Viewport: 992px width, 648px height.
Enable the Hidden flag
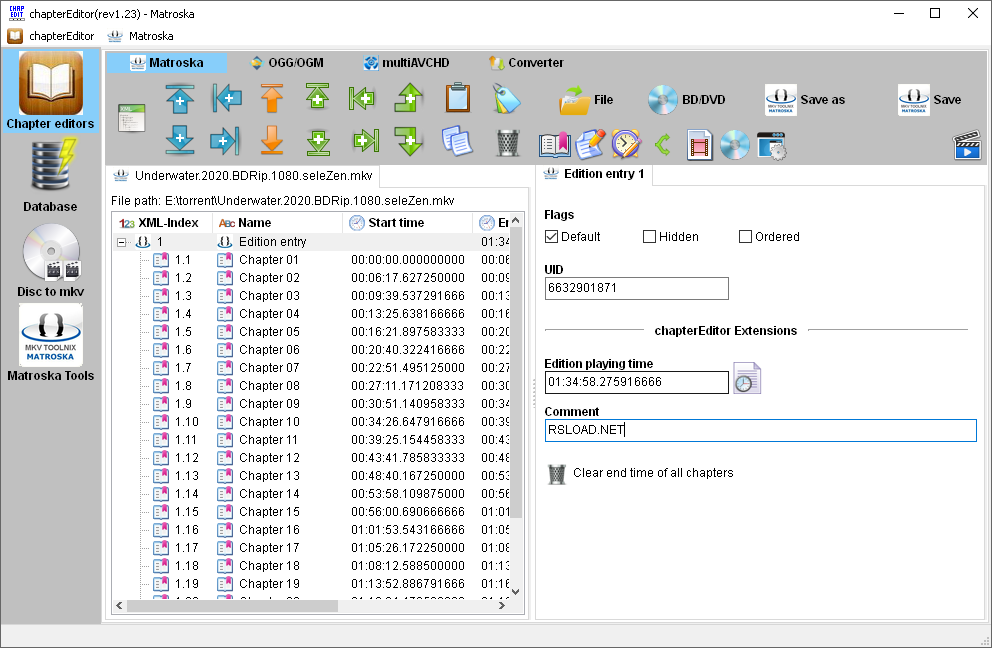(x=648, y=236)
